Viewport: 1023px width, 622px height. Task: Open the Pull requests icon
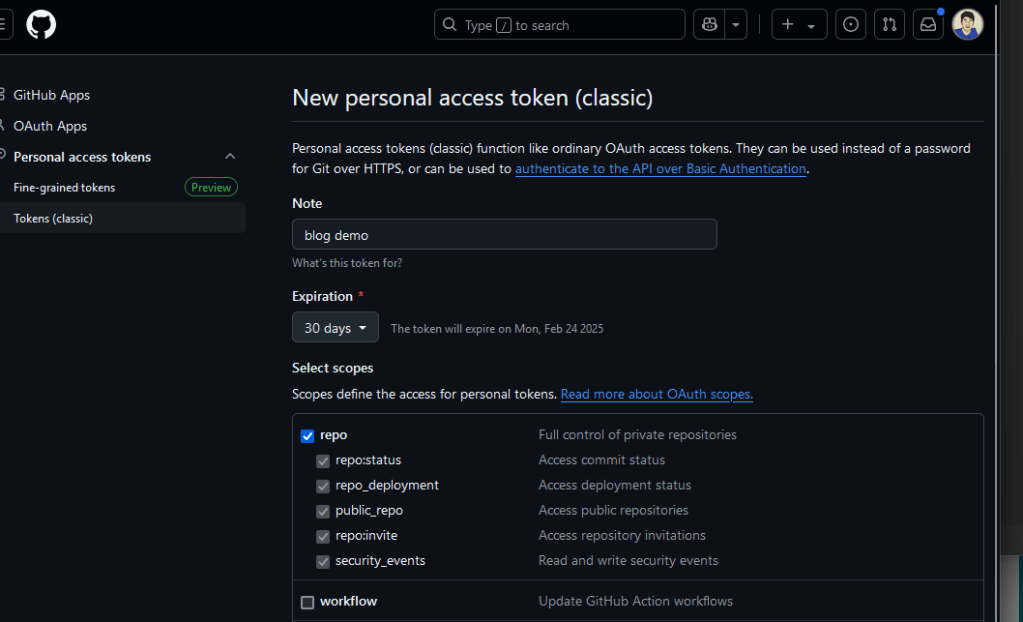click(x=889, y=25)
